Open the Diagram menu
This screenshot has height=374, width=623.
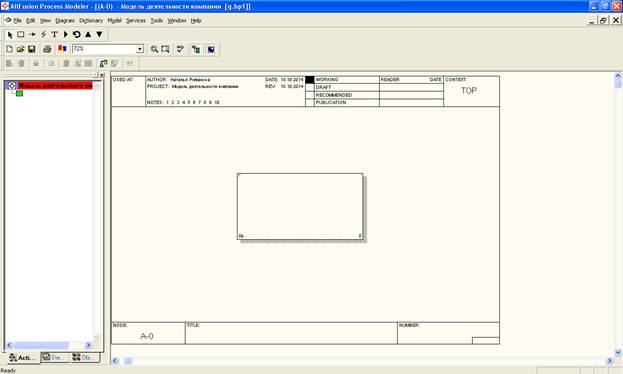pos(65,21)
